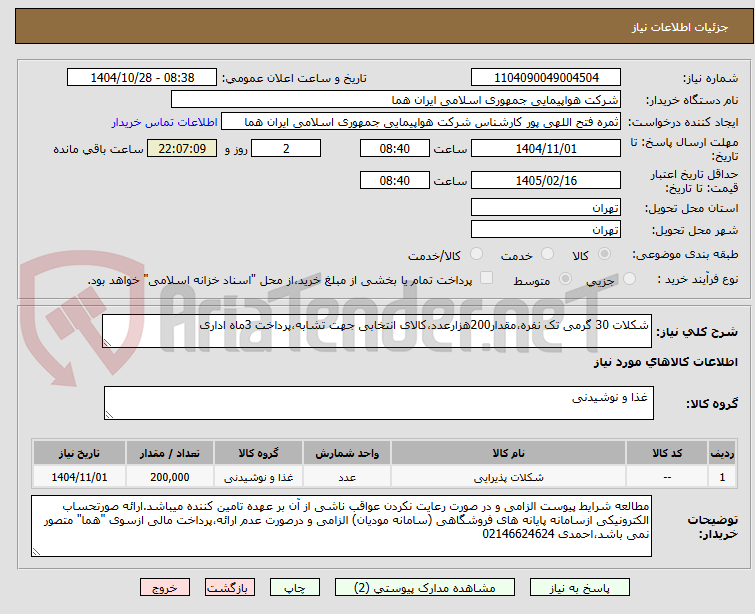Click the remaining time 22:07:09 field
Screen dimensions: 755x614
182,148
